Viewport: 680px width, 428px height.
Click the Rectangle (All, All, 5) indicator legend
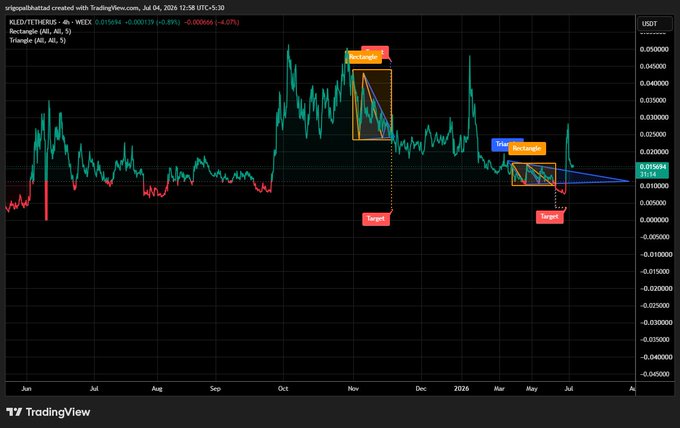[40, 31]
